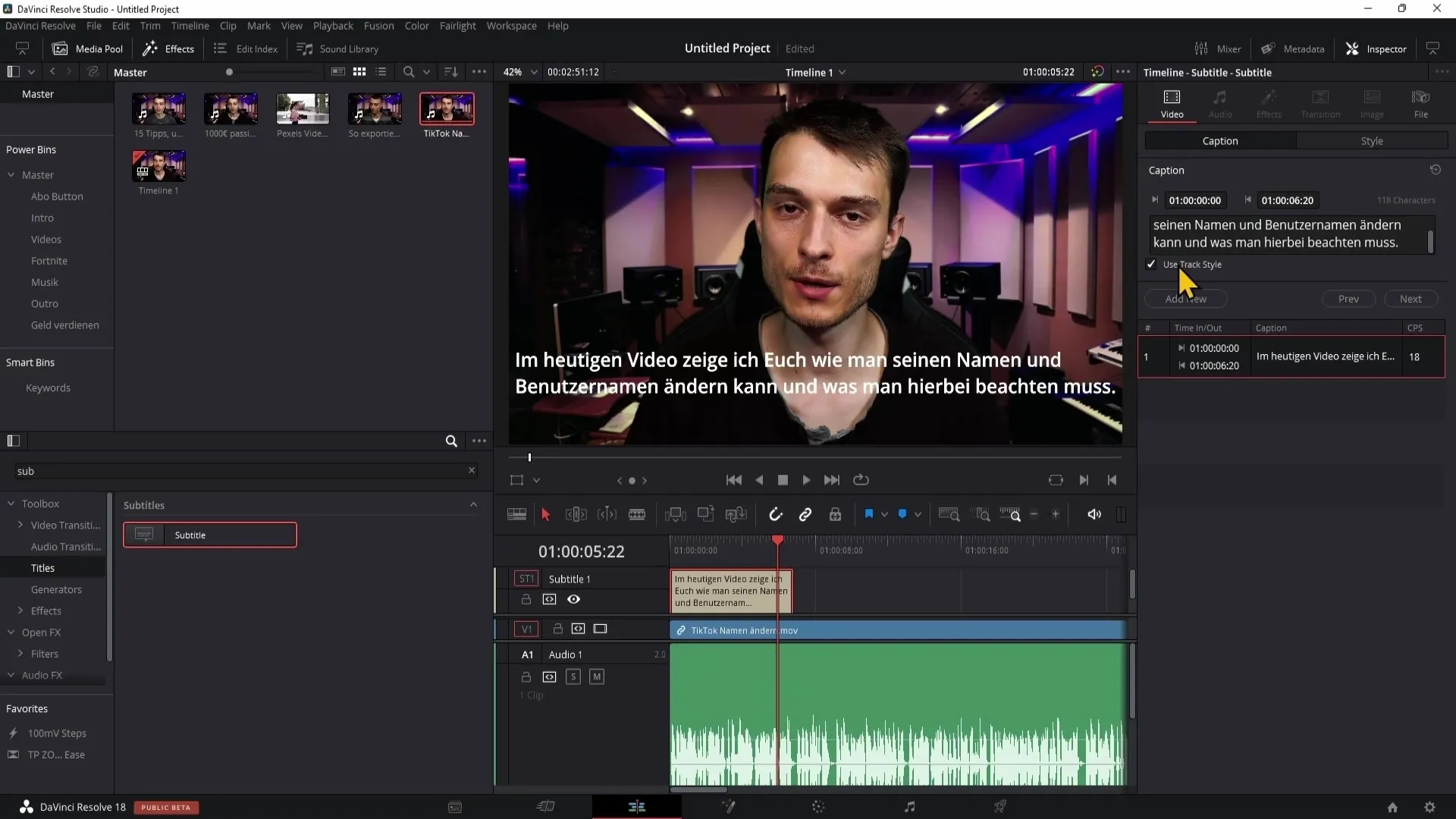Open the Playback menu in menu bar
This screenshot has height=819, width=1456.
[x=333, y=26]
